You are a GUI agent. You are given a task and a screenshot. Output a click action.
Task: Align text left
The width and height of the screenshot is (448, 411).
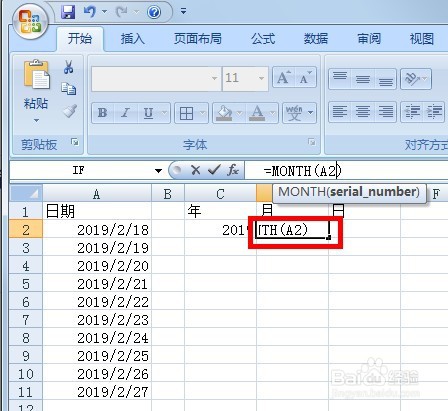click(x=340, y=112)
